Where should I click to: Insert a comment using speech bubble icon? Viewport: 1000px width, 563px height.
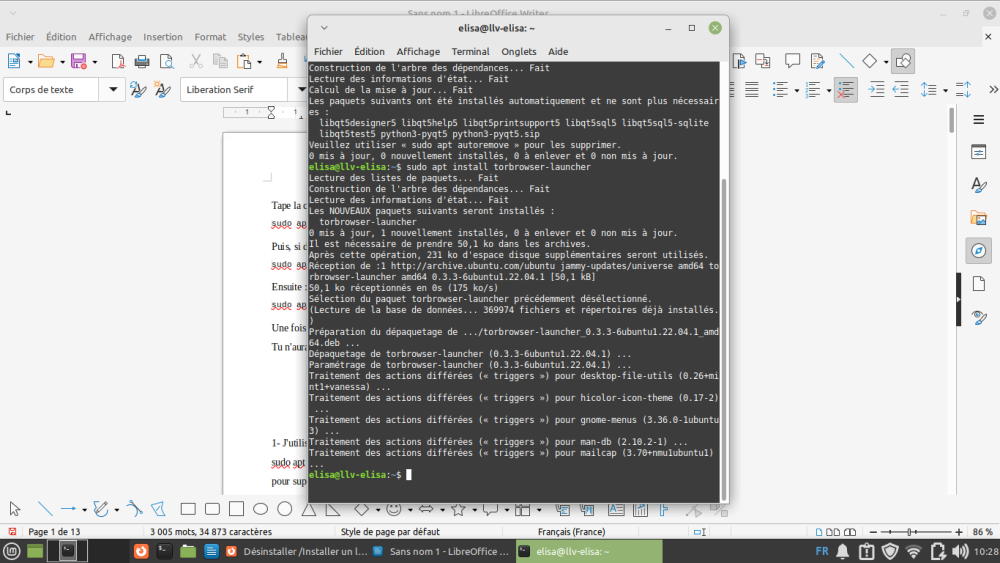[x=793, y=61]
